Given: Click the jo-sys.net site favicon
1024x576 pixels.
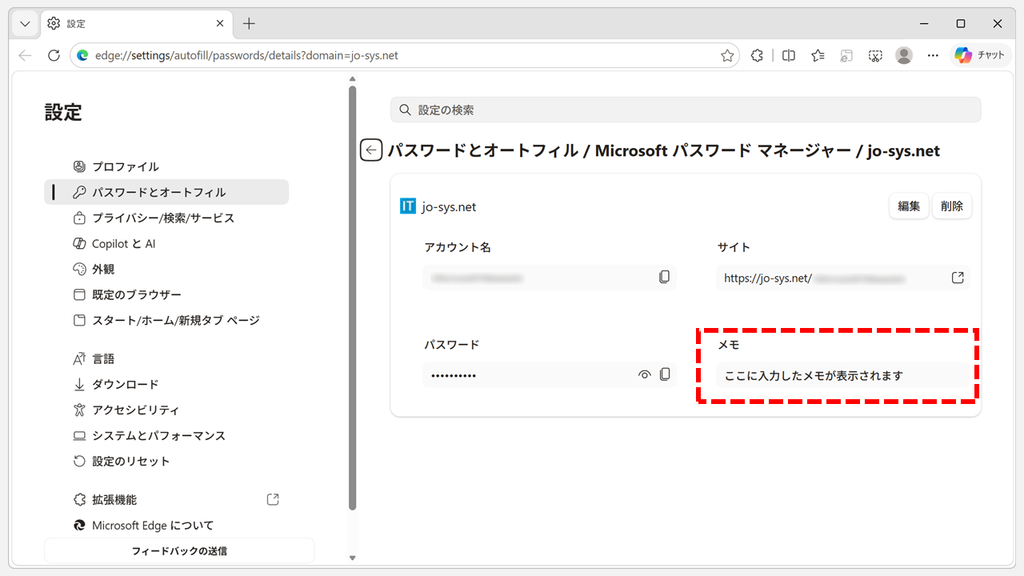Looking at the screenshot, I should (x=408, y=206).
